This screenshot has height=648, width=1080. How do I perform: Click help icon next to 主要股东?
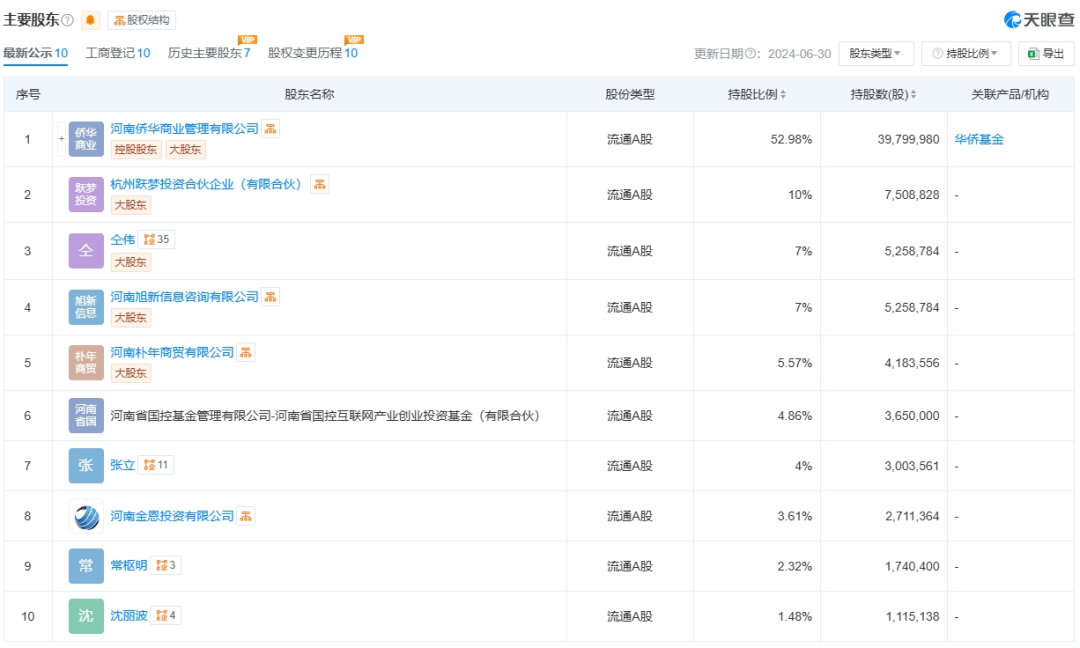[x=67, y=20]
